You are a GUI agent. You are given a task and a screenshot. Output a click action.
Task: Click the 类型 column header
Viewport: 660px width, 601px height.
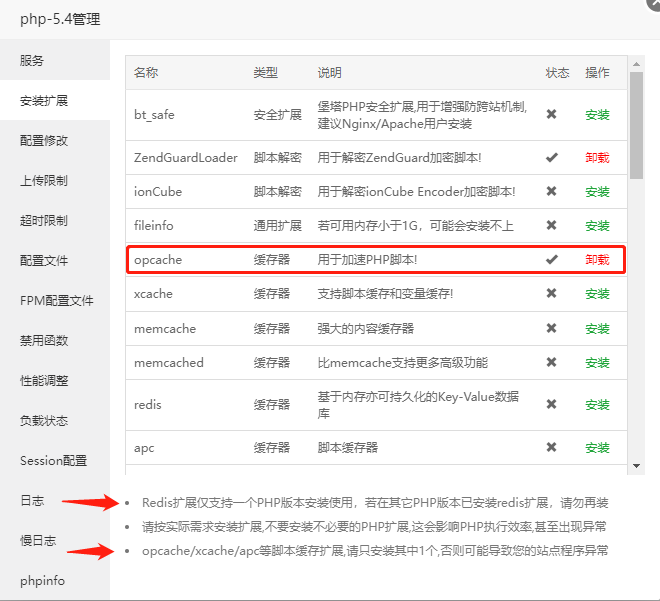(266, 72)
